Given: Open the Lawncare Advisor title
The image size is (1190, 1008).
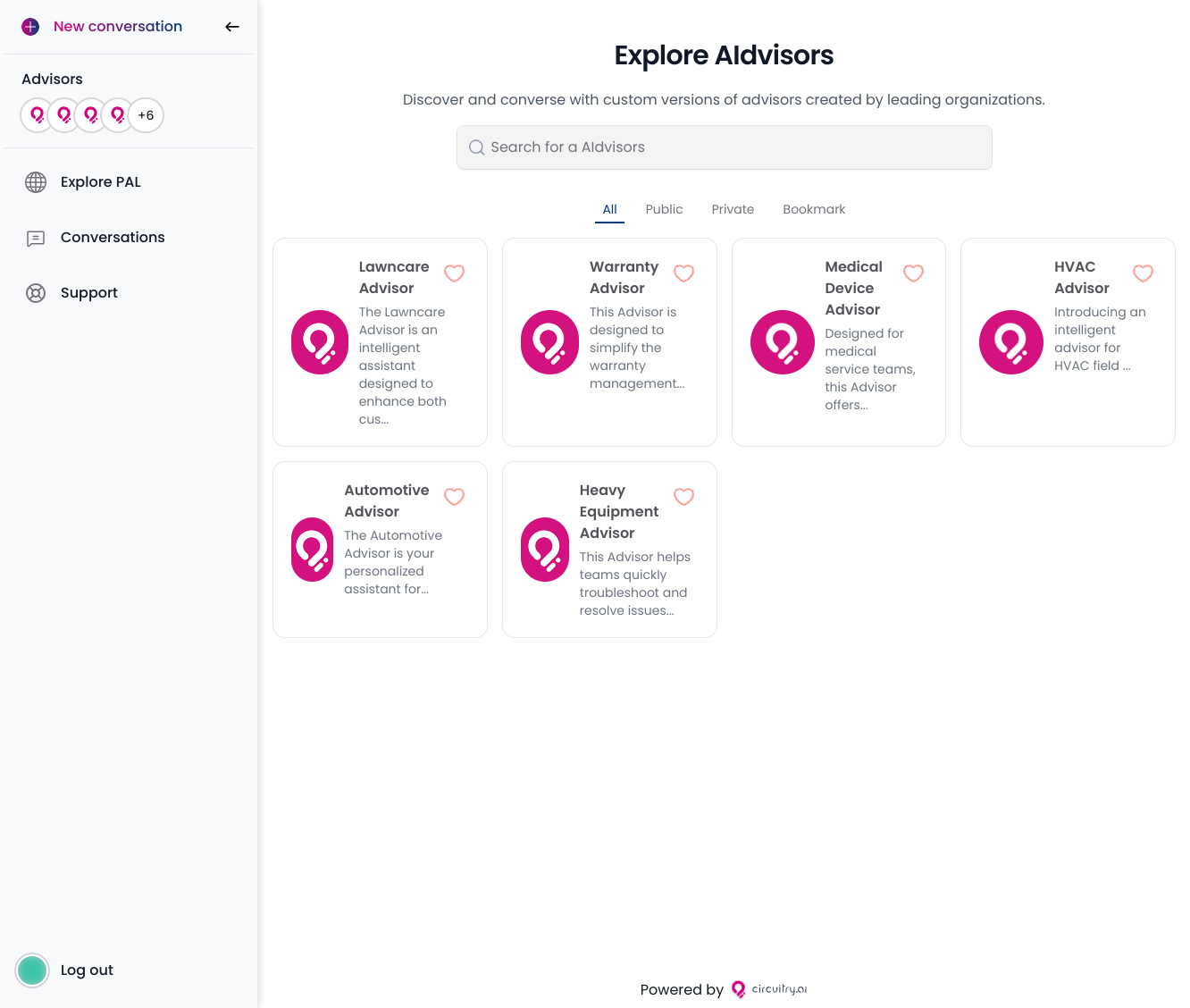Looking at the screenshot, I should tap(394, 277).
